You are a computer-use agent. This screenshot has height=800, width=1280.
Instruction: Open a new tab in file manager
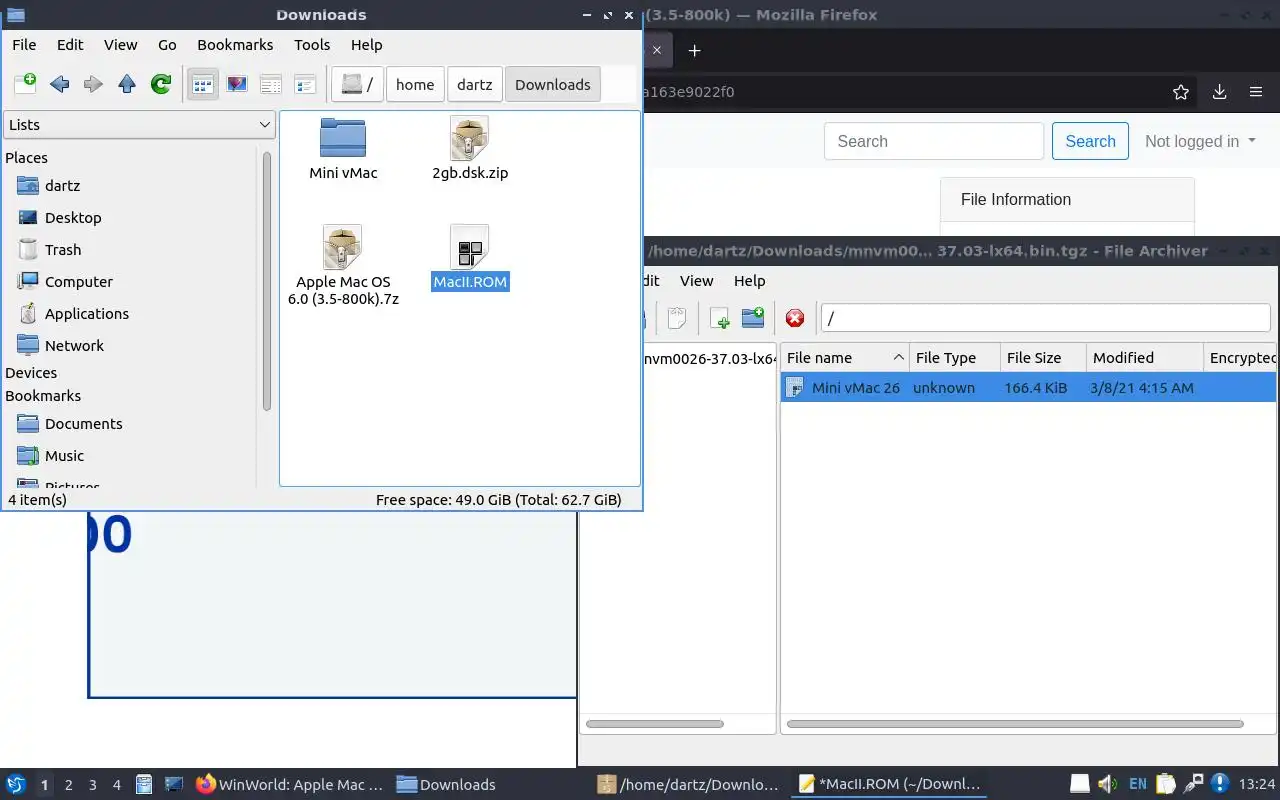[x=25, y=84]
